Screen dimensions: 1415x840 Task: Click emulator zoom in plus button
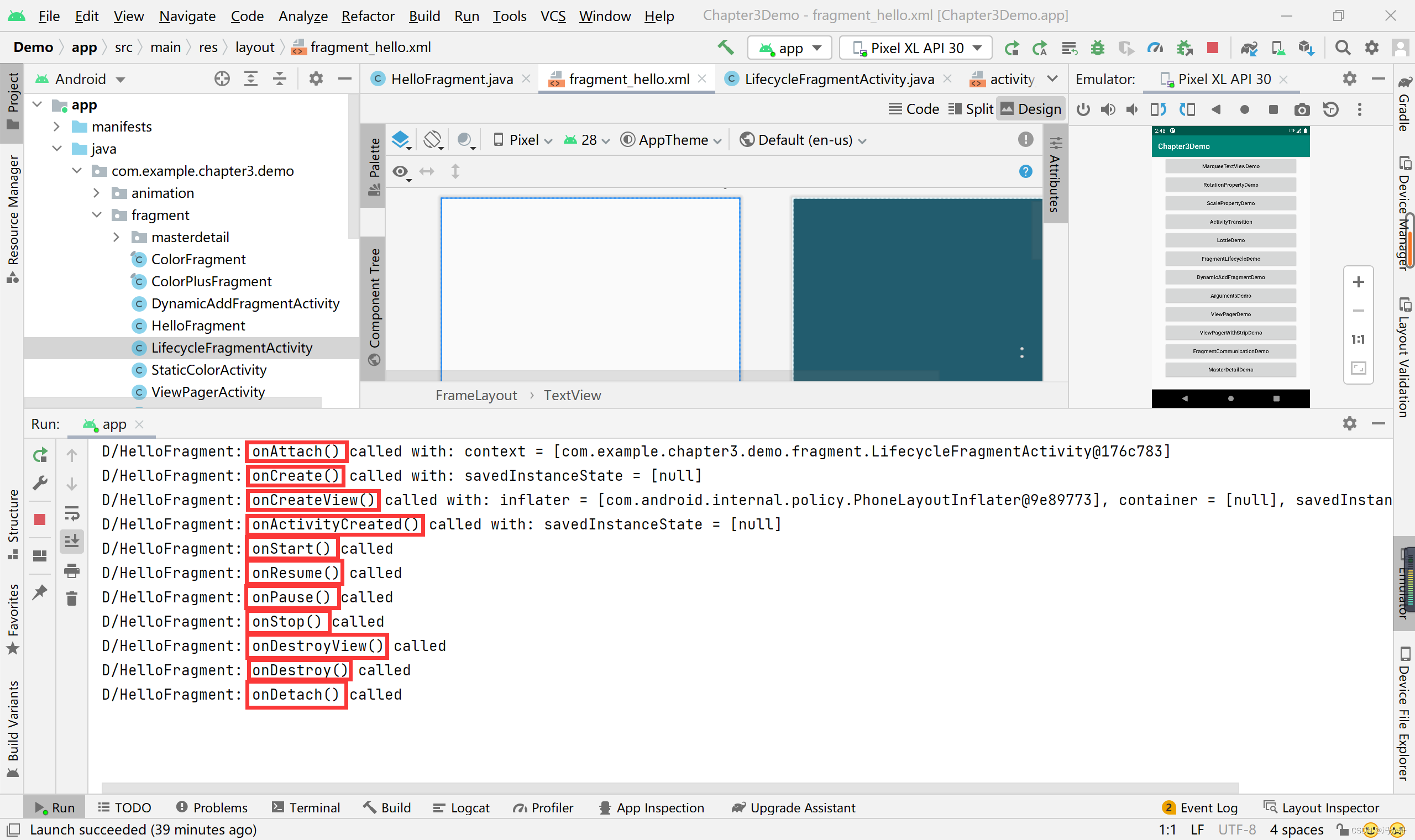(x=1358, y=282)
